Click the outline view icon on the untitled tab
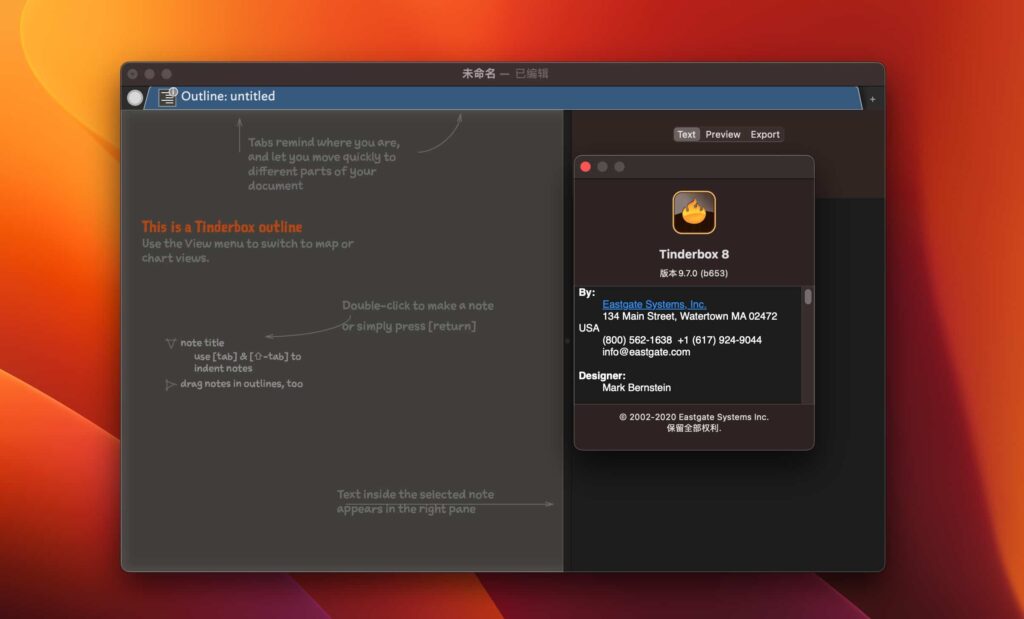Viewport: 1024px width, 619px height. [x=168, y=96]
